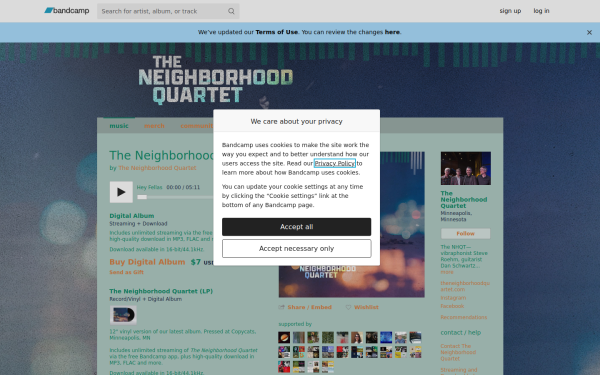Screen dimensions: 600x375
Task: Open The Neighborhood Quartet artist link under title
Action: click(157, 168)
